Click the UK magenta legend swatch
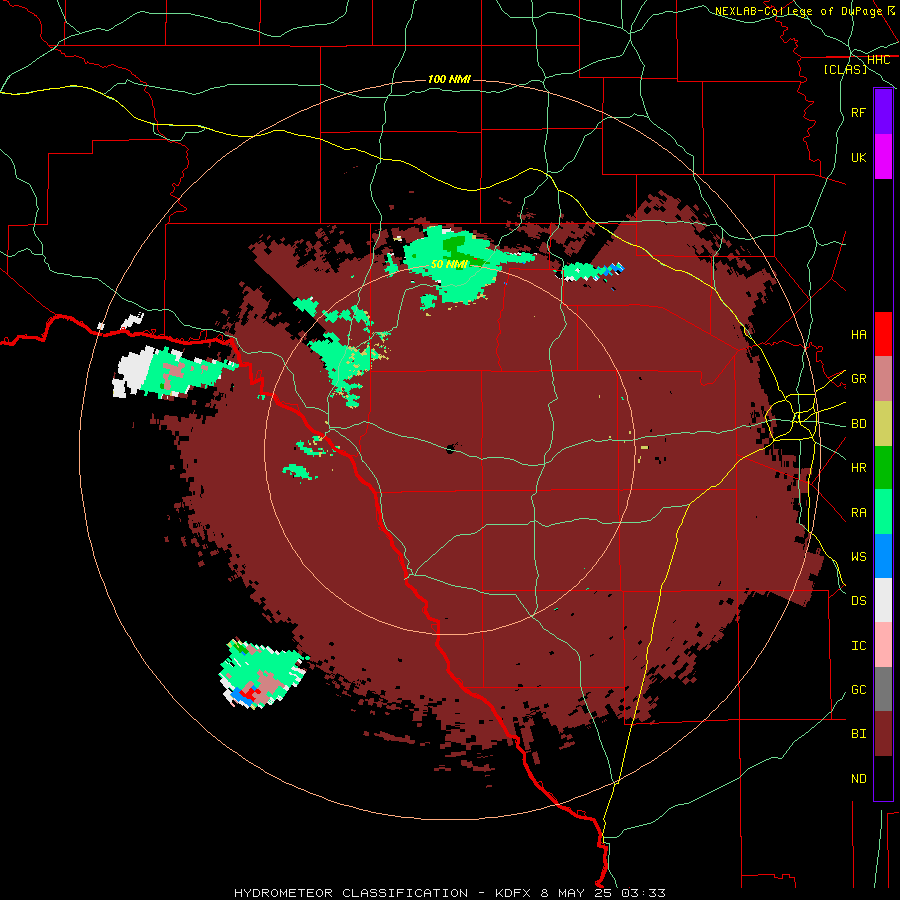Viewport: 900px width, 900px height. click(883, 157)
